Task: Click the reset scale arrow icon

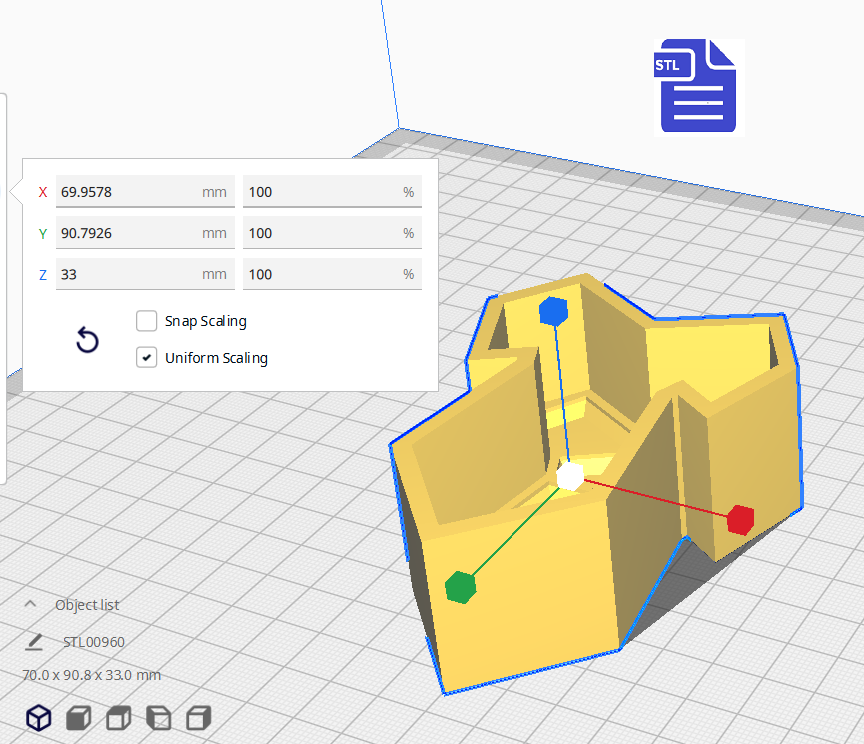Action: (88, 341)
